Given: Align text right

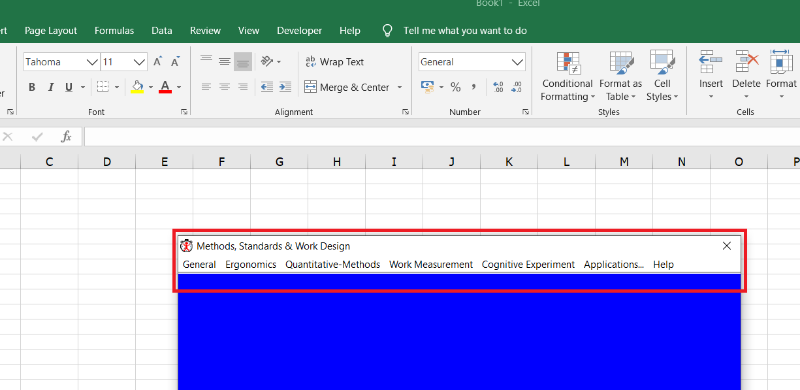Looking at the screenshot, I should click(243, 87).
